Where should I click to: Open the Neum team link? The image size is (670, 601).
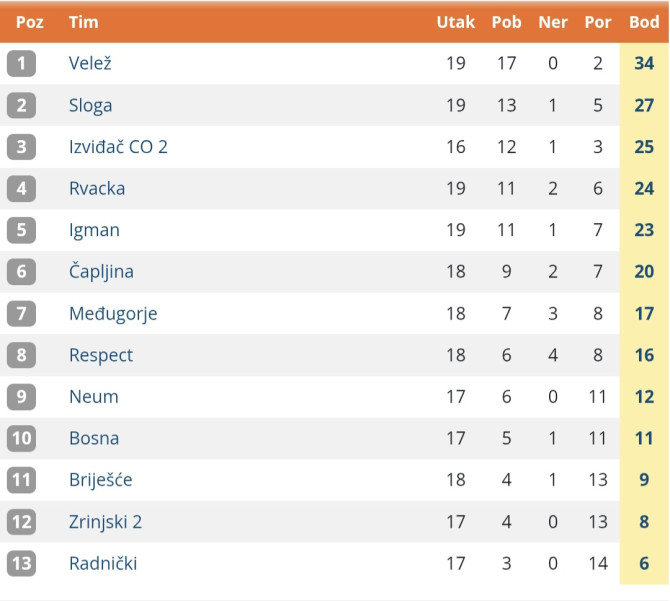[94, 396]
